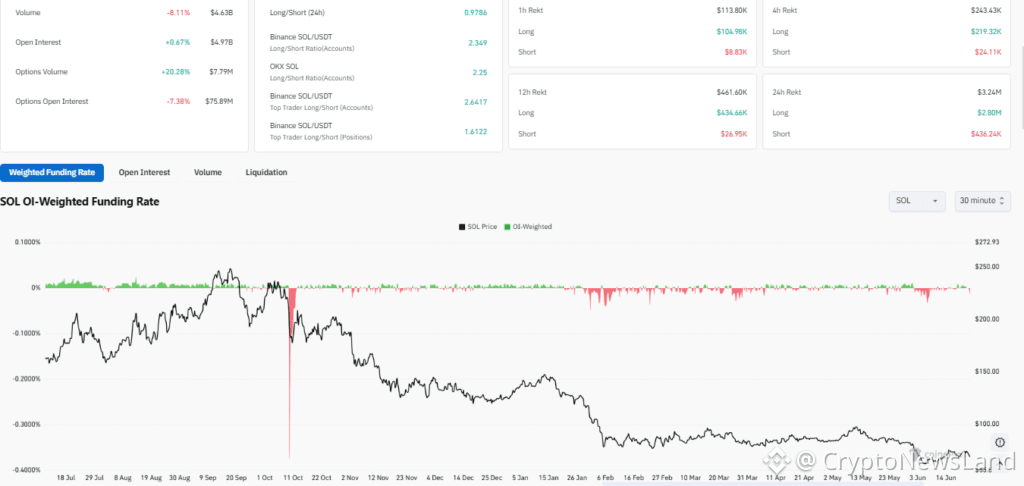Switch to the Open Interest chart tab
The width and height of the screenshot is (1024, 486).
[x=144, y=172]
